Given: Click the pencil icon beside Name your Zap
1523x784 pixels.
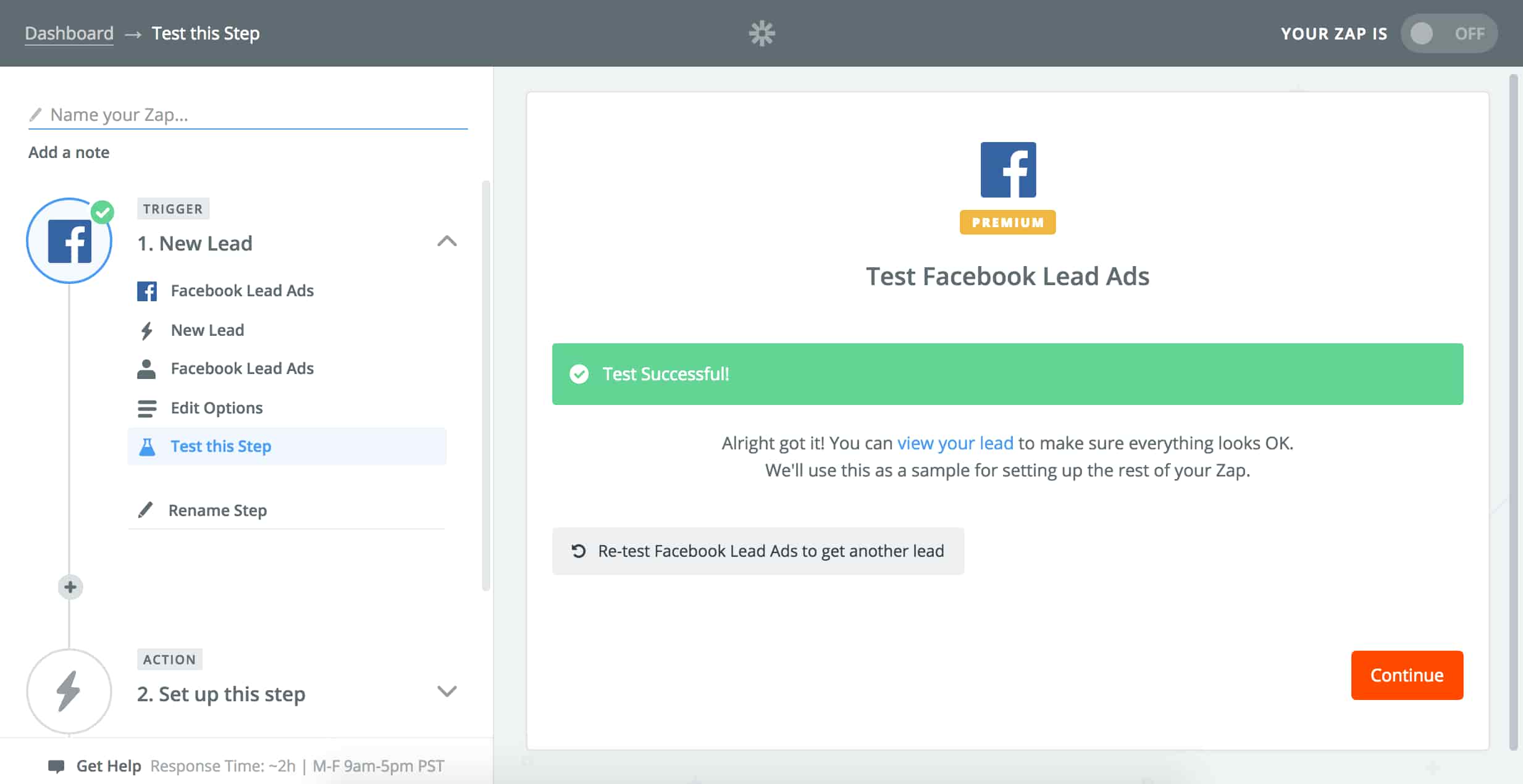Looking at the screenshot, I should tap(35, 115).
